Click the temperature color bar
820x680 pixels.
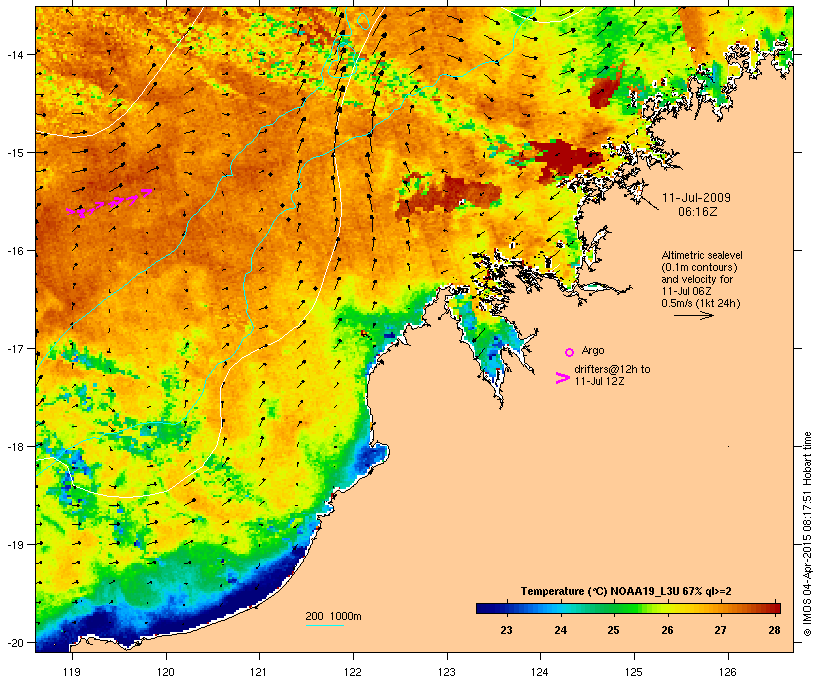point(628,608)
